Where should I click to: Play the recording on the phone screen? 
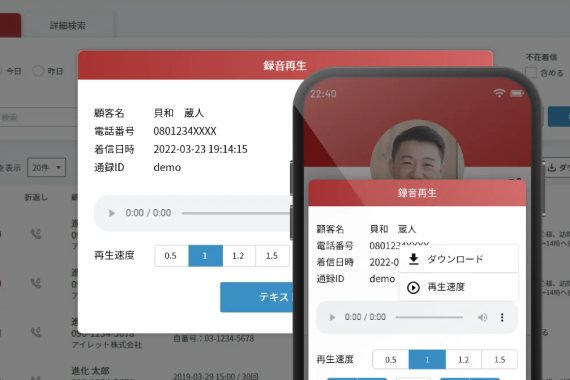[332, 317]
